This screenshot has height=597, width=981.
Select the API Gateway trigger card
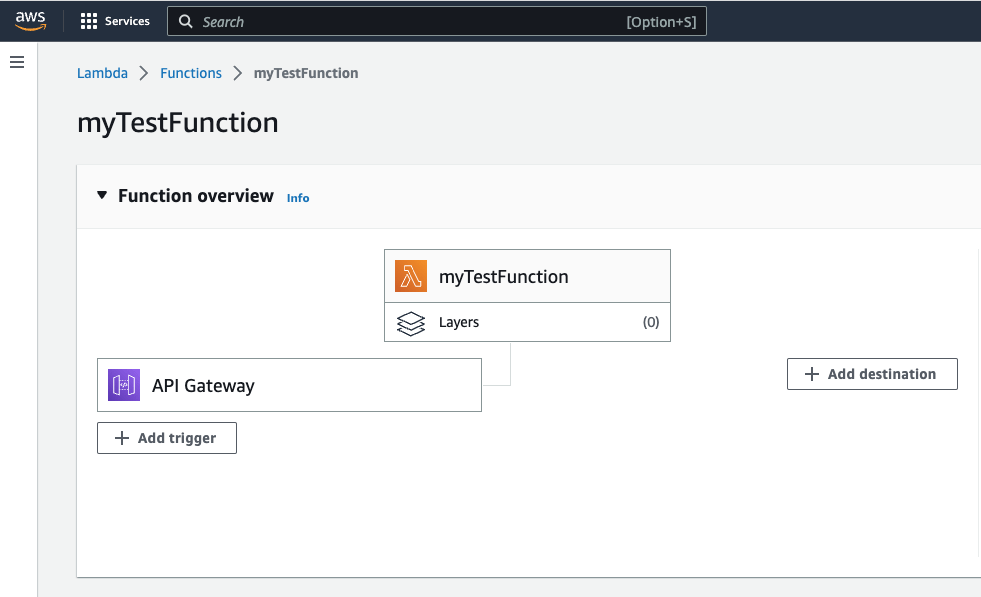(289, 384)
